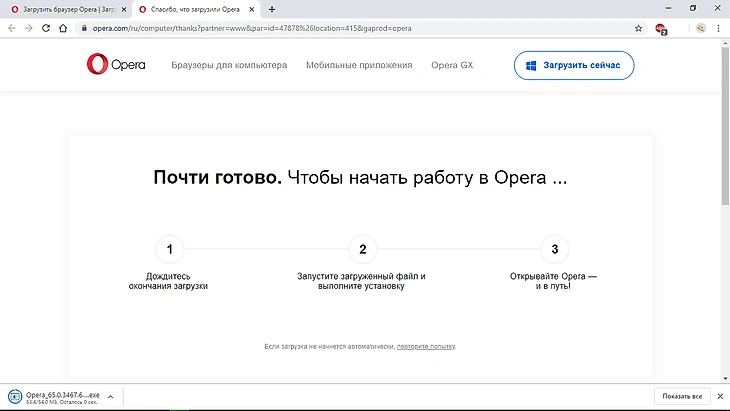
Task: Reload the current page
Action: point(46,28)
